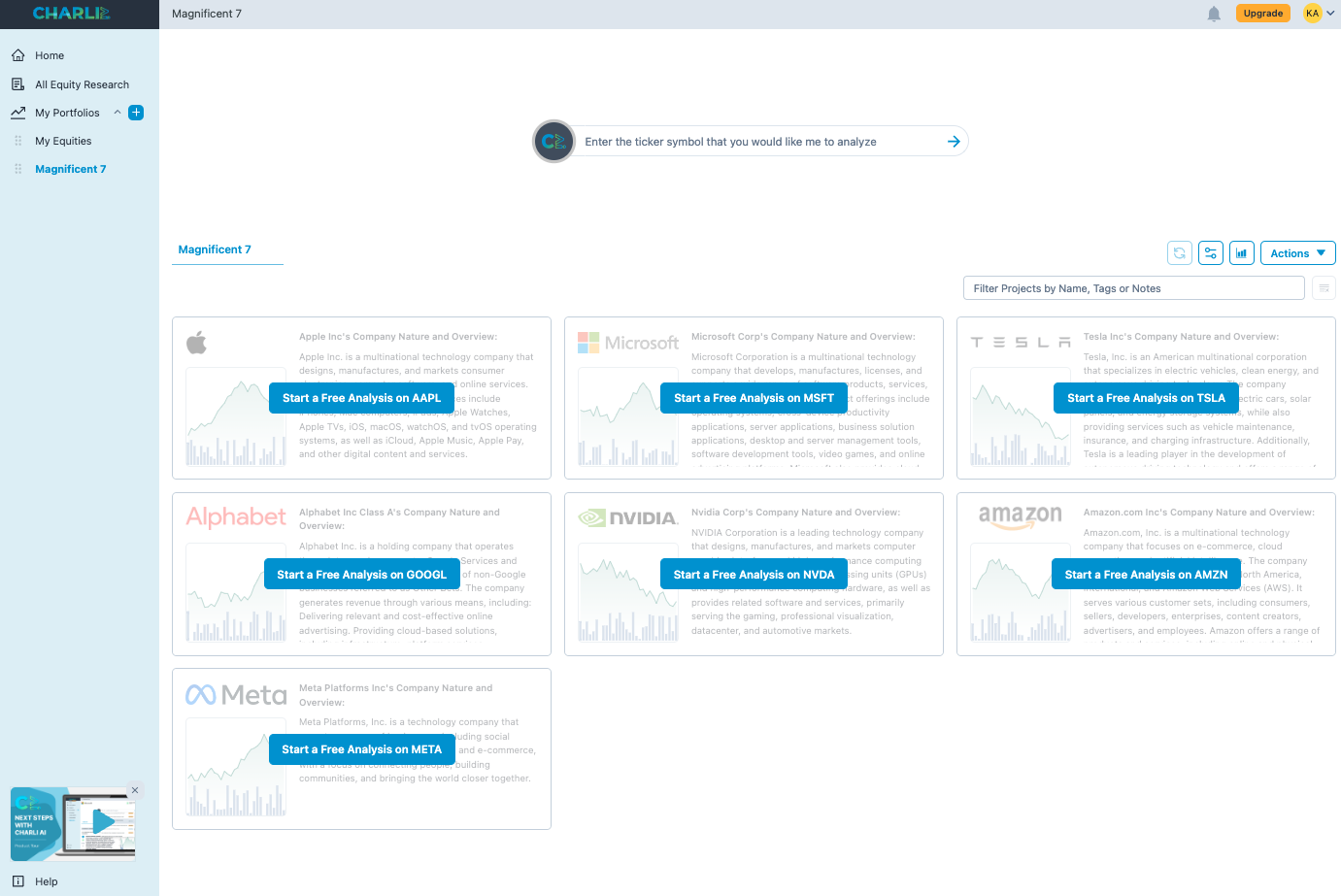
Task: Click the NVIDIA logo
Action: click(x=628, y=517)
